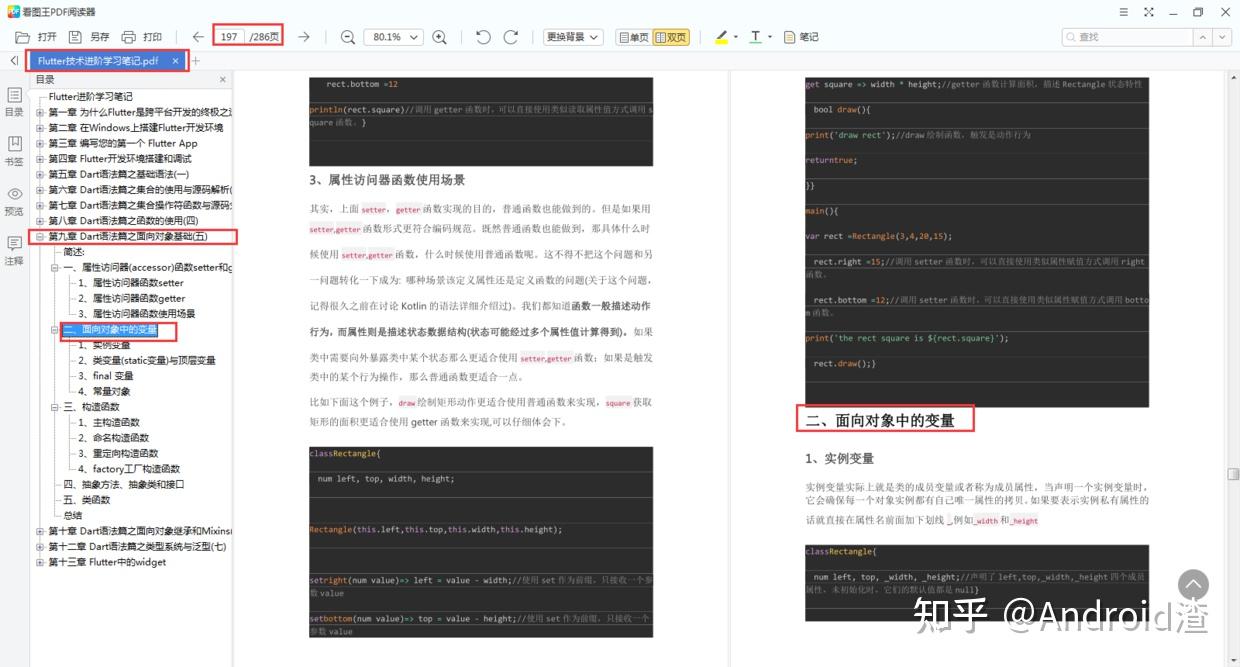Screen dimensions: 1240x667
Task: Click the page number field showing 197
Action: (230, 37)
